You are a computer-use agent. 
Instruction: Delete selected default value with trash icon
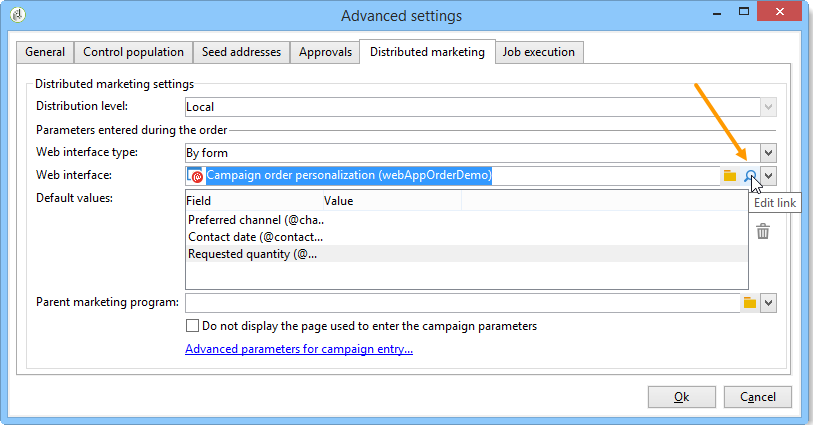click(x=762, y=231)
